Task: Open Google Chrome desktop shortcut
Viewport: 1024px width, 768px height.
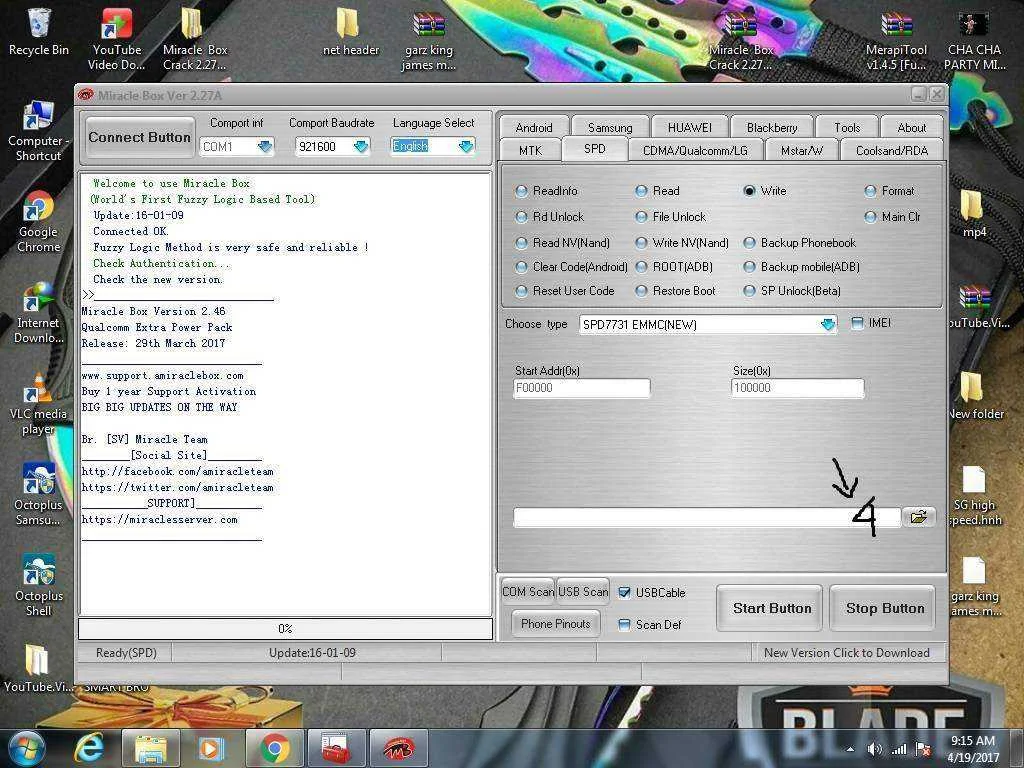Action: tap(39, 222)
